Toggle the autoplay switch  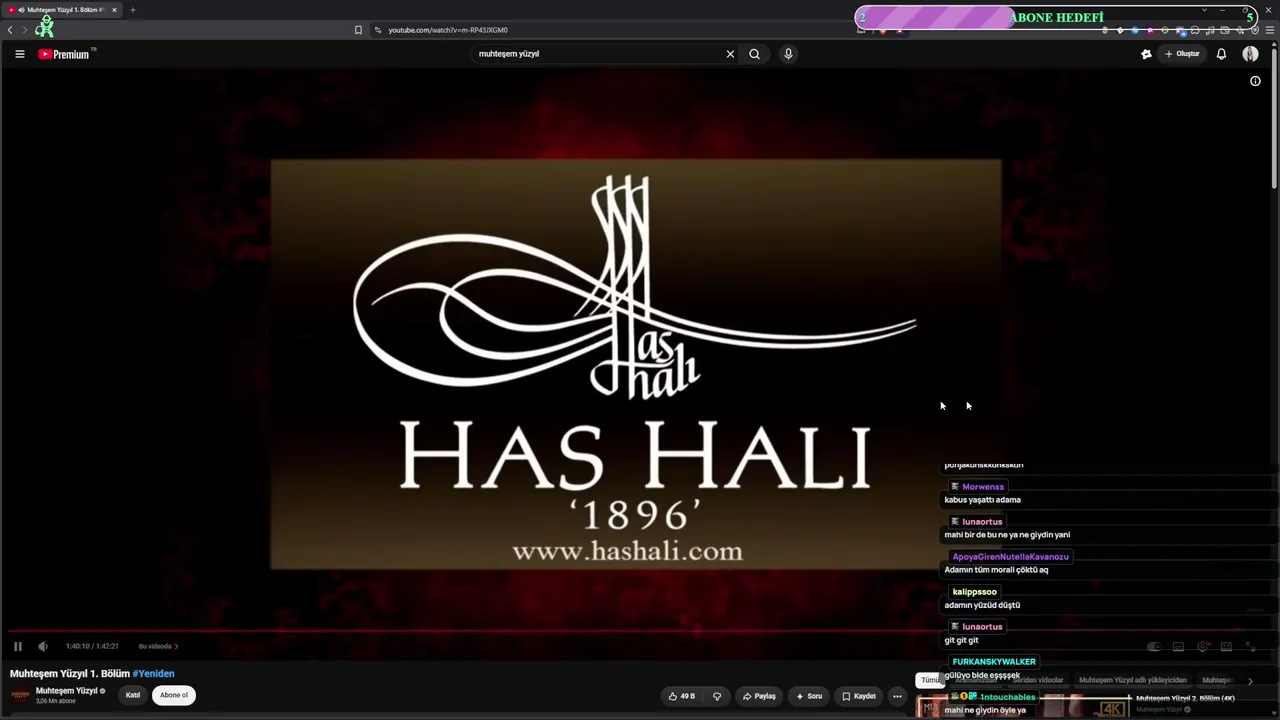(x=1154, y=647)
